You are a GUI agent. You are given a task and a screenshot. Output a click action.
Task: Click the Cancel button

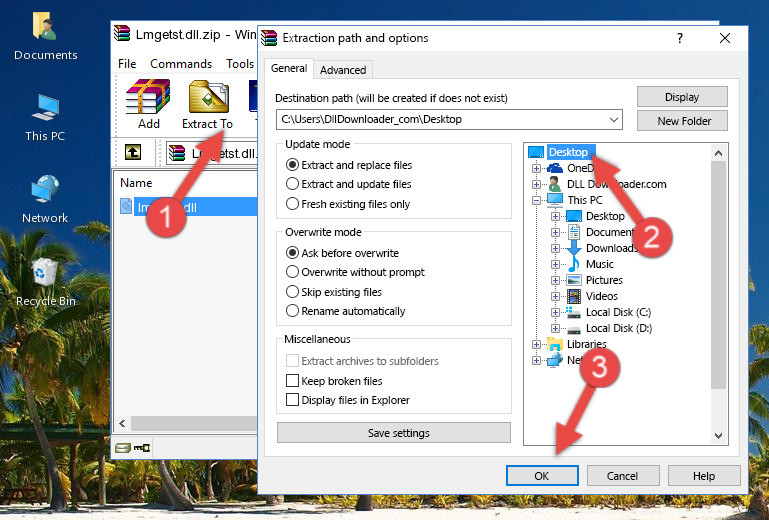pos(622,475)
